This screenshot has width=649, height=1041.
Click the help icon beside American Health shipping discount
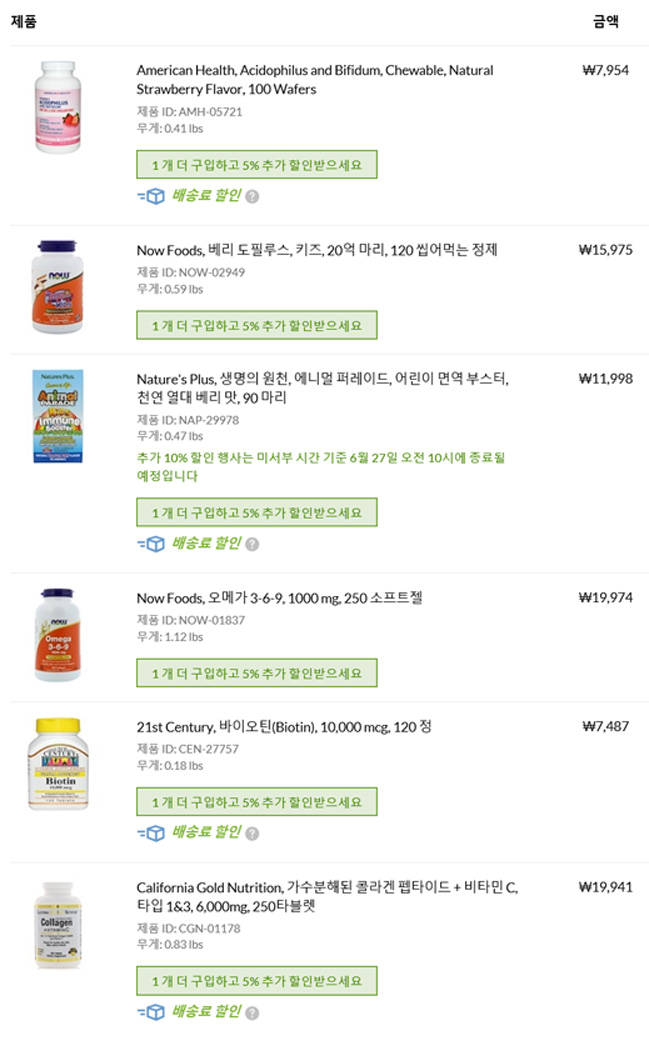252,197
